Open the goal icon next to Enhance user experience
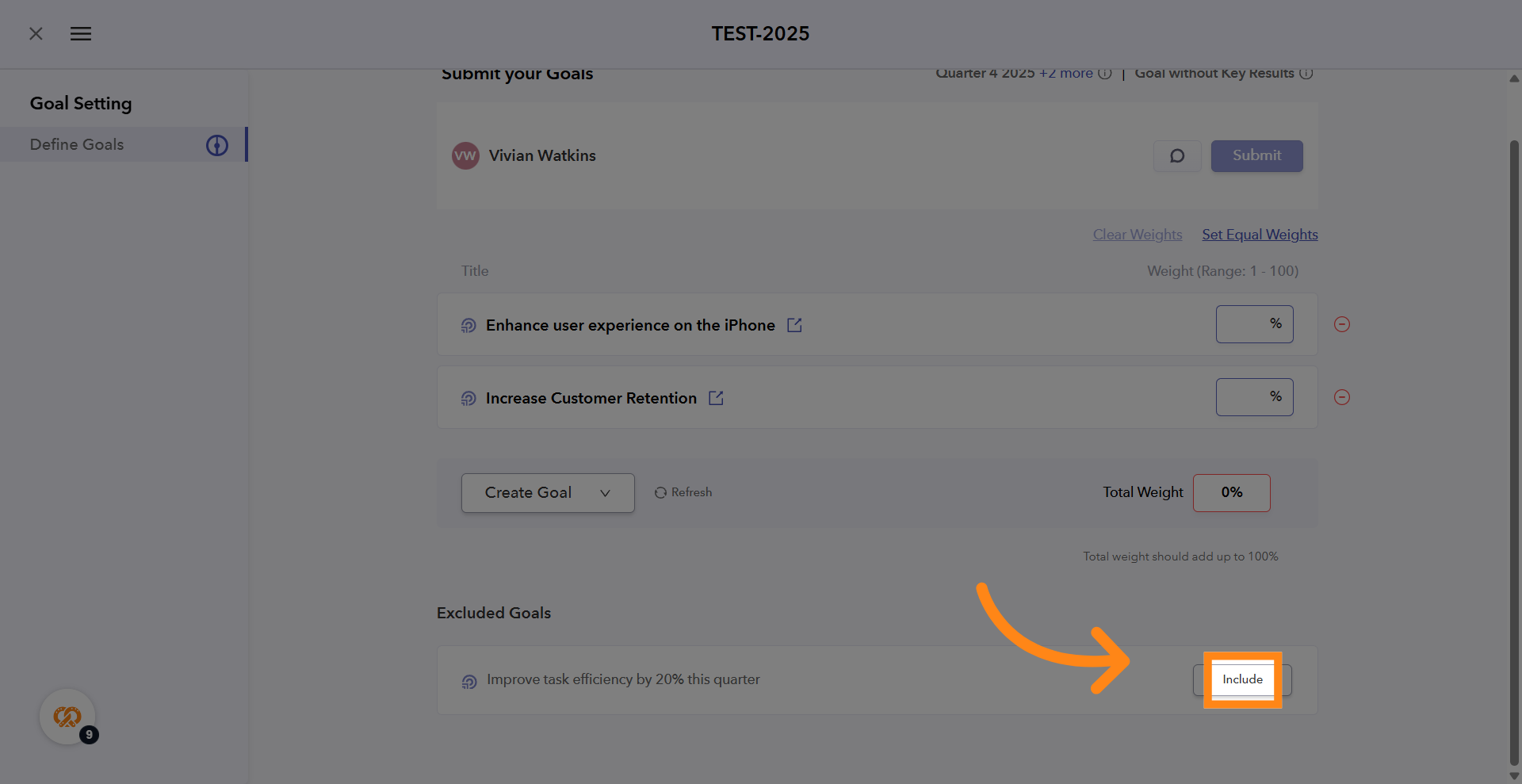Viewport: 1522px width, 784px height. pos(468,325)
